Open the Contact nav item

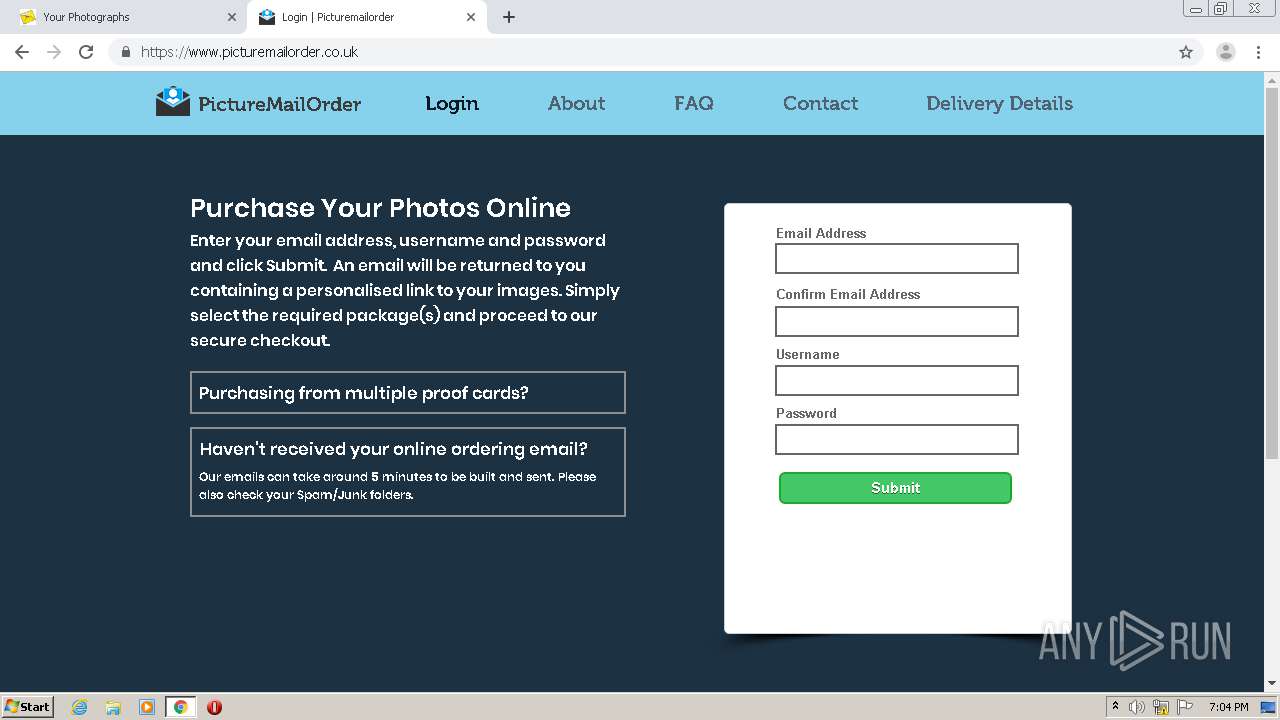(x=820, y=103)
